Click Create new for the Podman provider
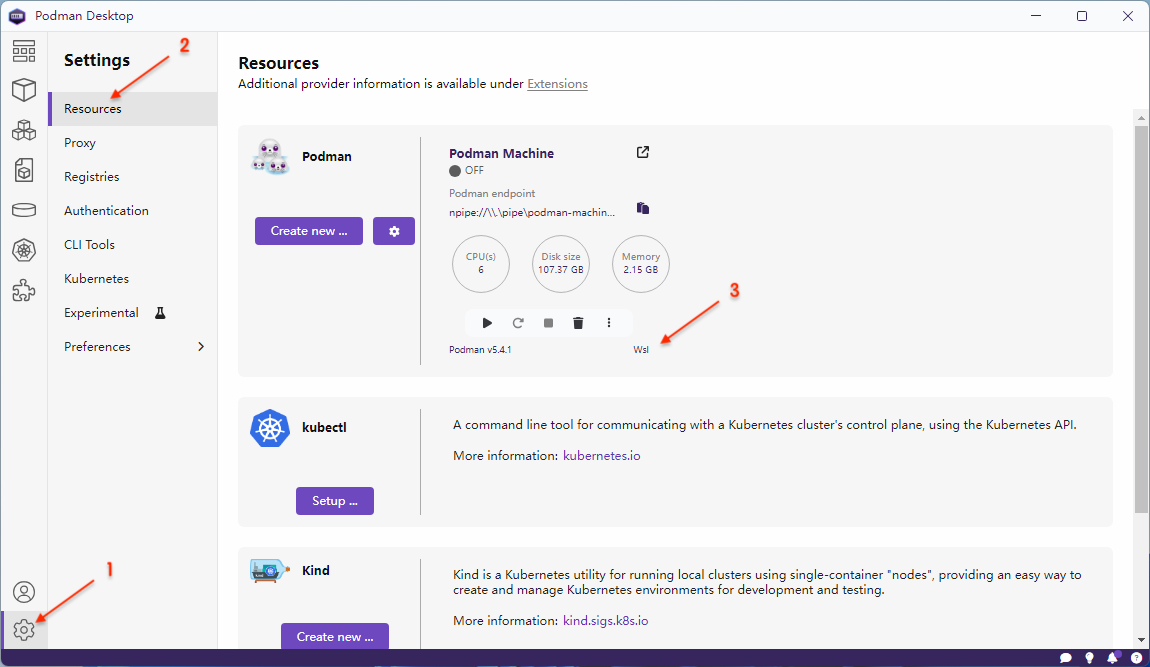 click(x=309, y=231)
